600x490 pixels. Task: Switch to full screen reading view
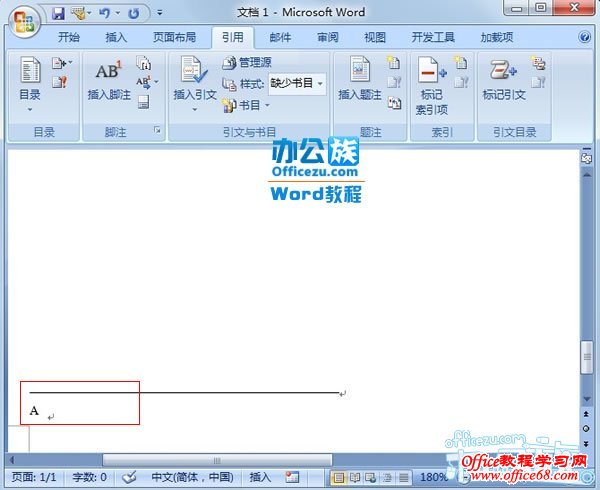click(355, 477)
